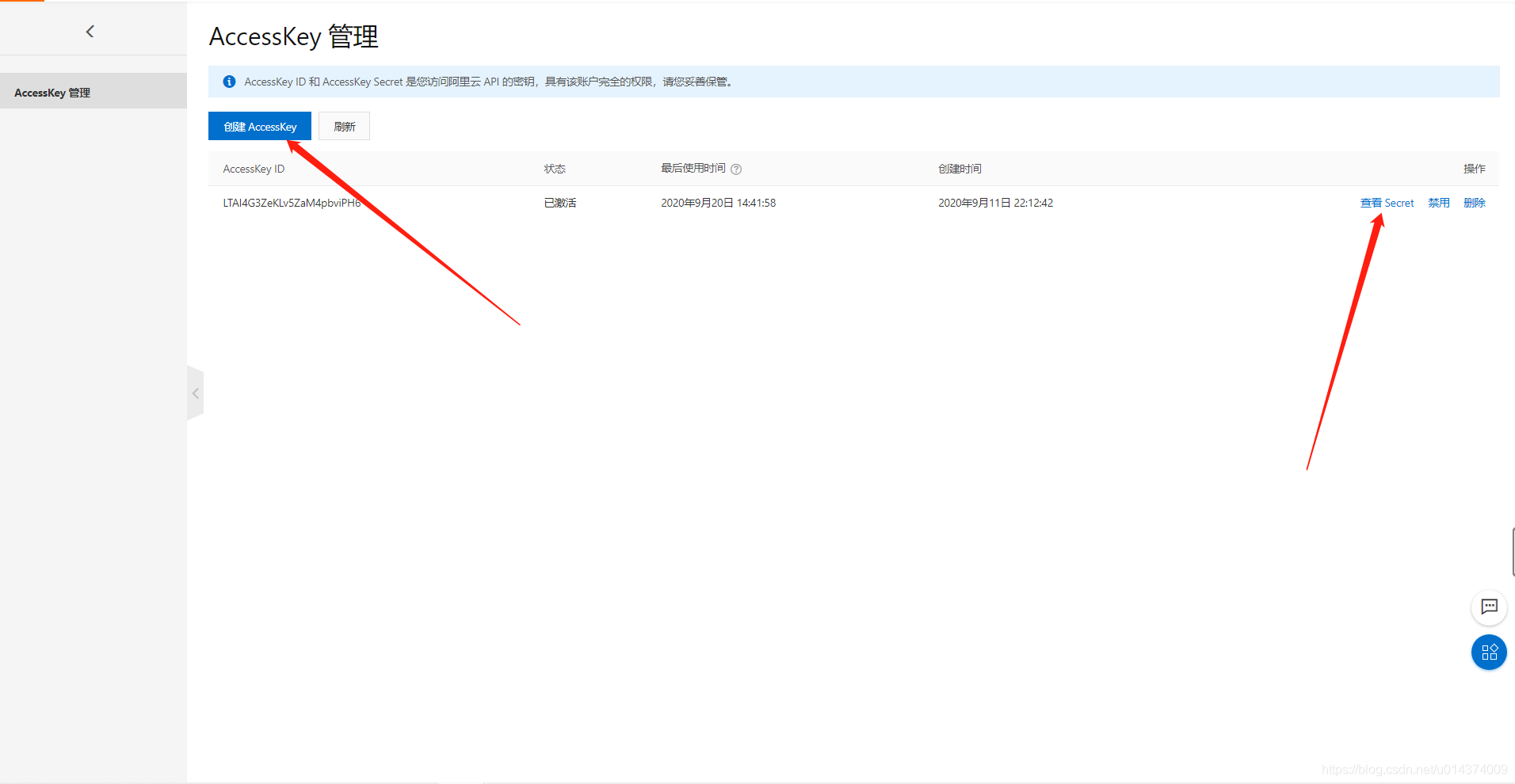
Task: Click the creation time 2020年9月11日 22:12:42
Action: click(x=996, y=203)
